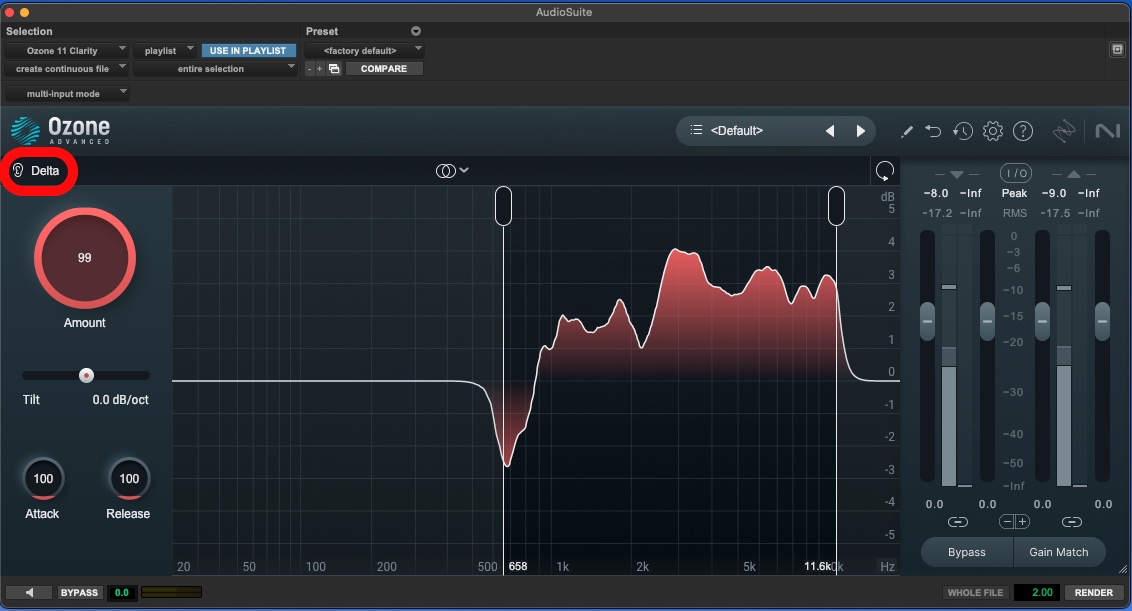The image size is (1132, 611).
Task: Open the Preset menu circle arrow
Action: 416,31
